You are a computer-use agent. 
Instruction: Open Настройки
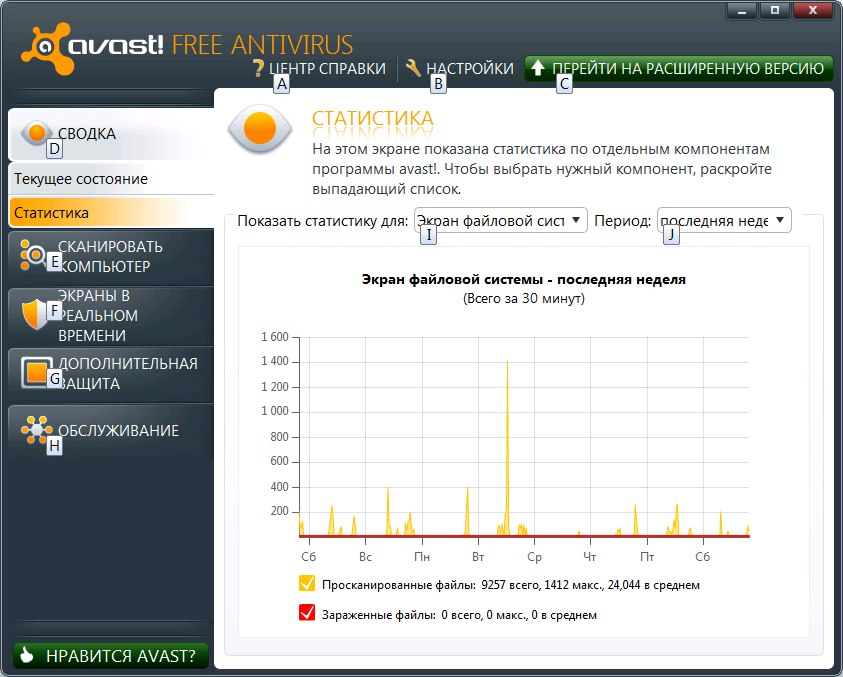[x=460, y=68]
